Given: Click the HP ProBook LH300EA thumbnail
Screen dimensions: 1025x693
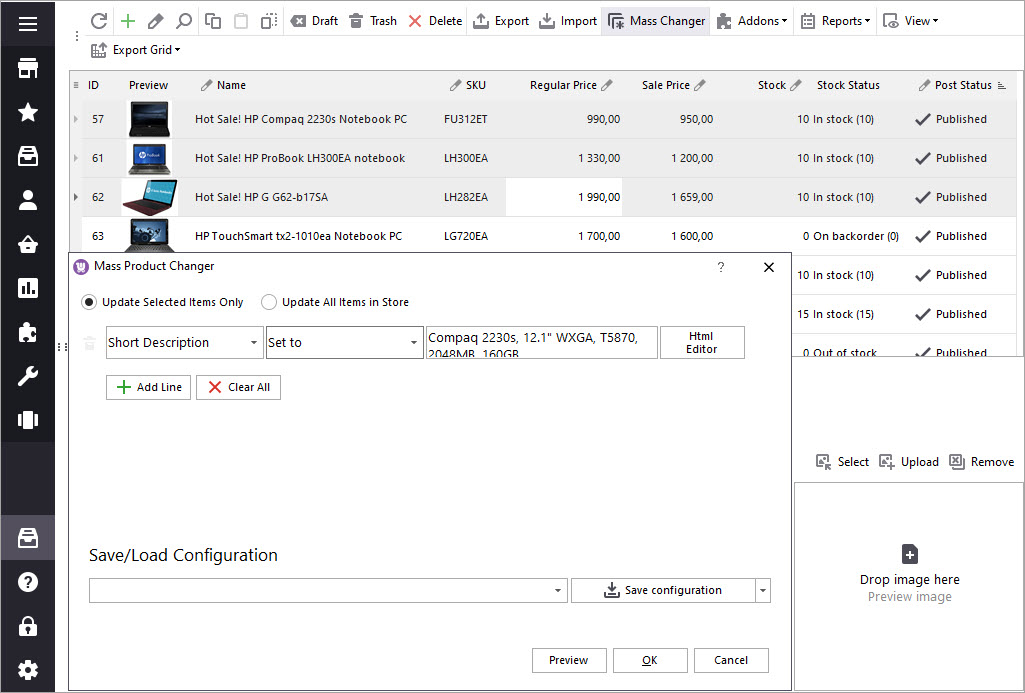Looking at the screenshot, I should pos(149,158).
